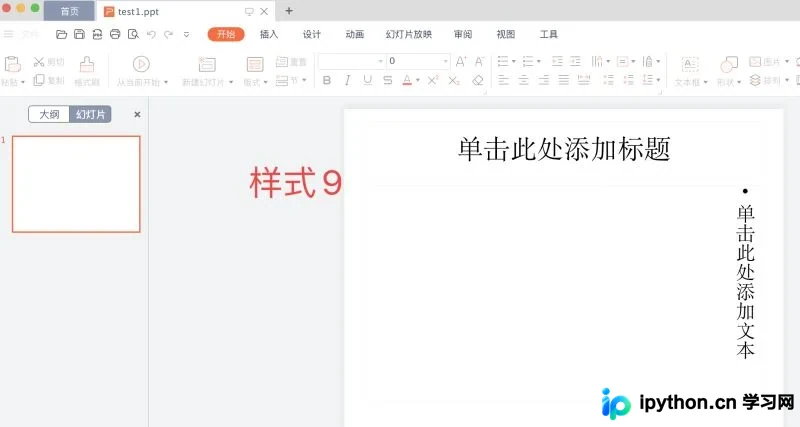This screenshot has height=427, width=800.
Task: Apply the red font color A
Action: click(x=407, y=80)
